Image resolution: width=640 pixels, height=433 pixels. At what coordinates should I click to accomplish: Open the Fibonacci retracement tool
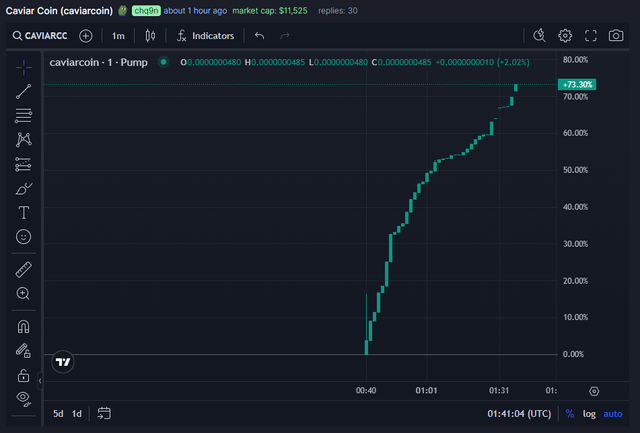click(24, 115)
